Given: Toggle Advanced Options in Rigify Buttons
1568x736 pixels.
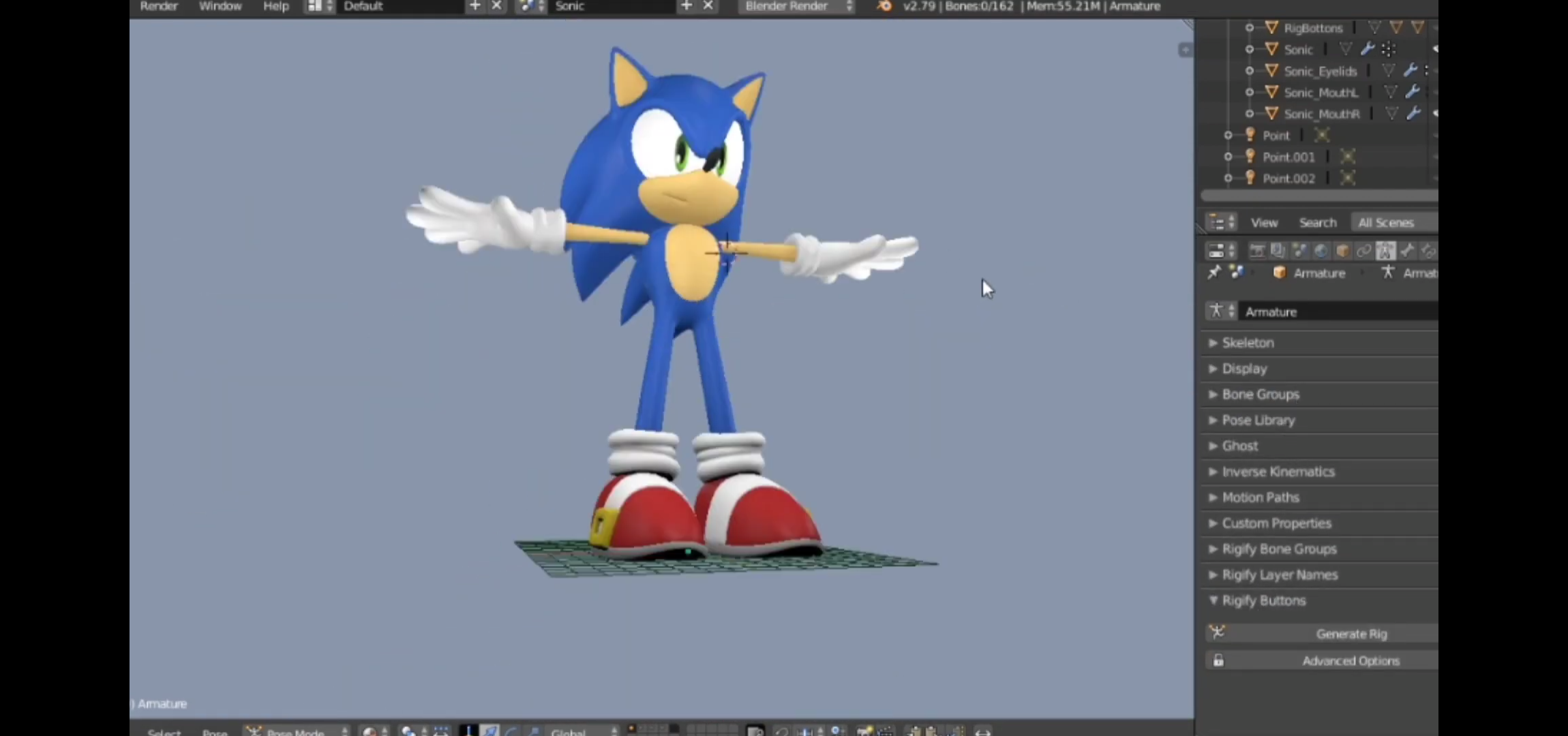Looking at the screenshot, I should coord(1322,661).
